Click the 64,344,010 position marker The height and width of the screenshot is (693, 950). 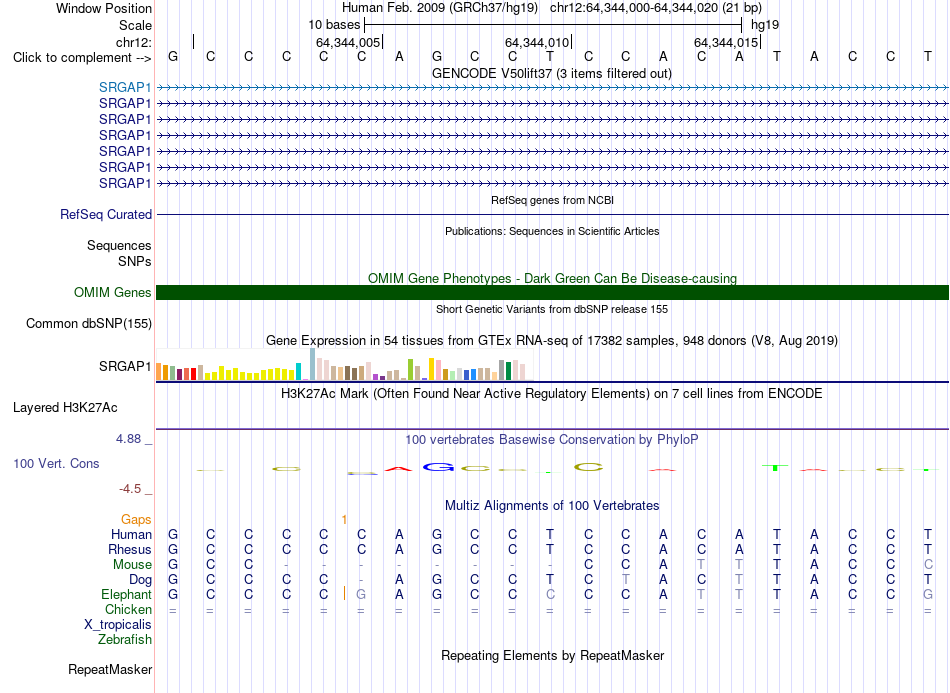537,42
